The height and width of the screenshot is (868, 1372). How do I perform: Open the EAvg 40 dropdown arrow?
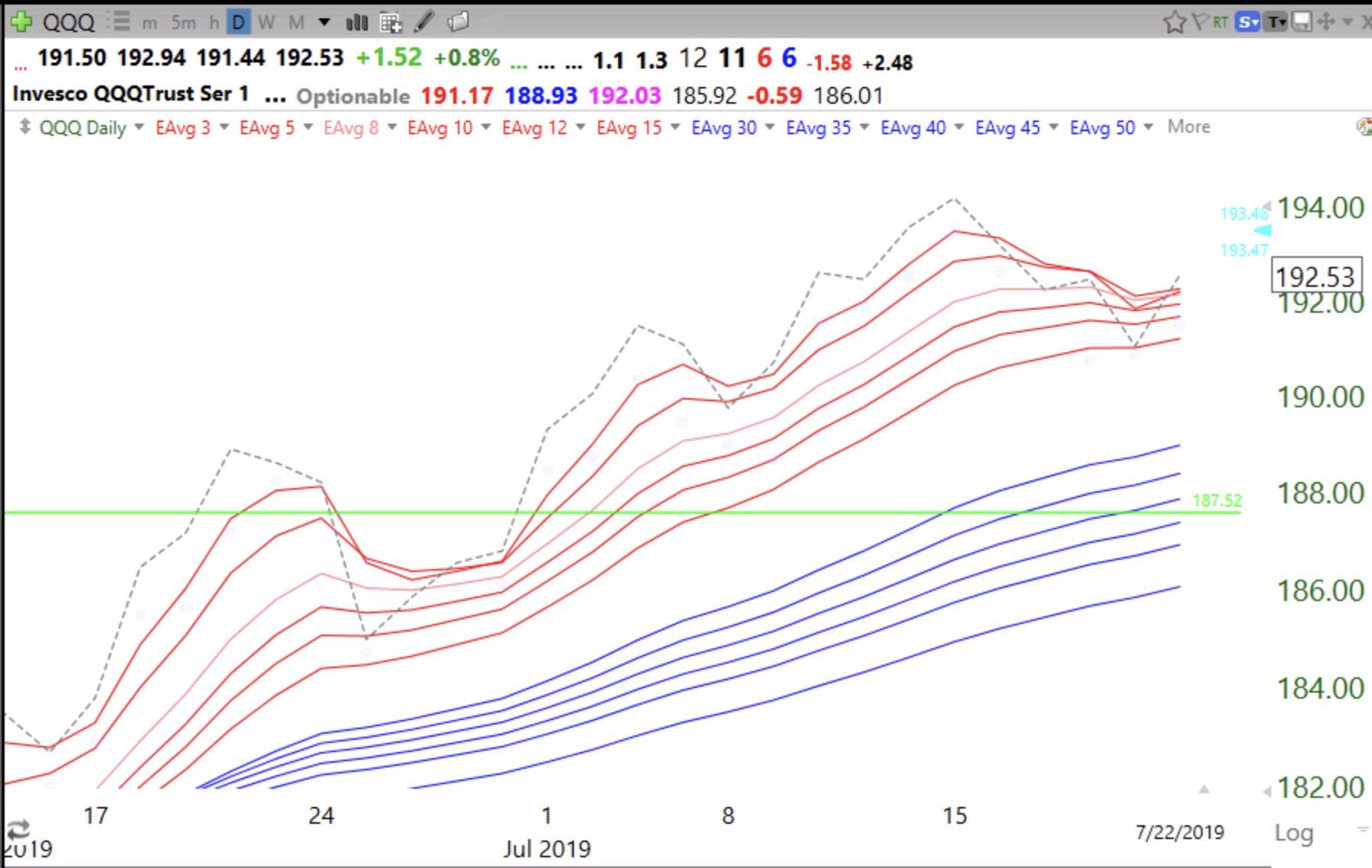coord(958,127)
